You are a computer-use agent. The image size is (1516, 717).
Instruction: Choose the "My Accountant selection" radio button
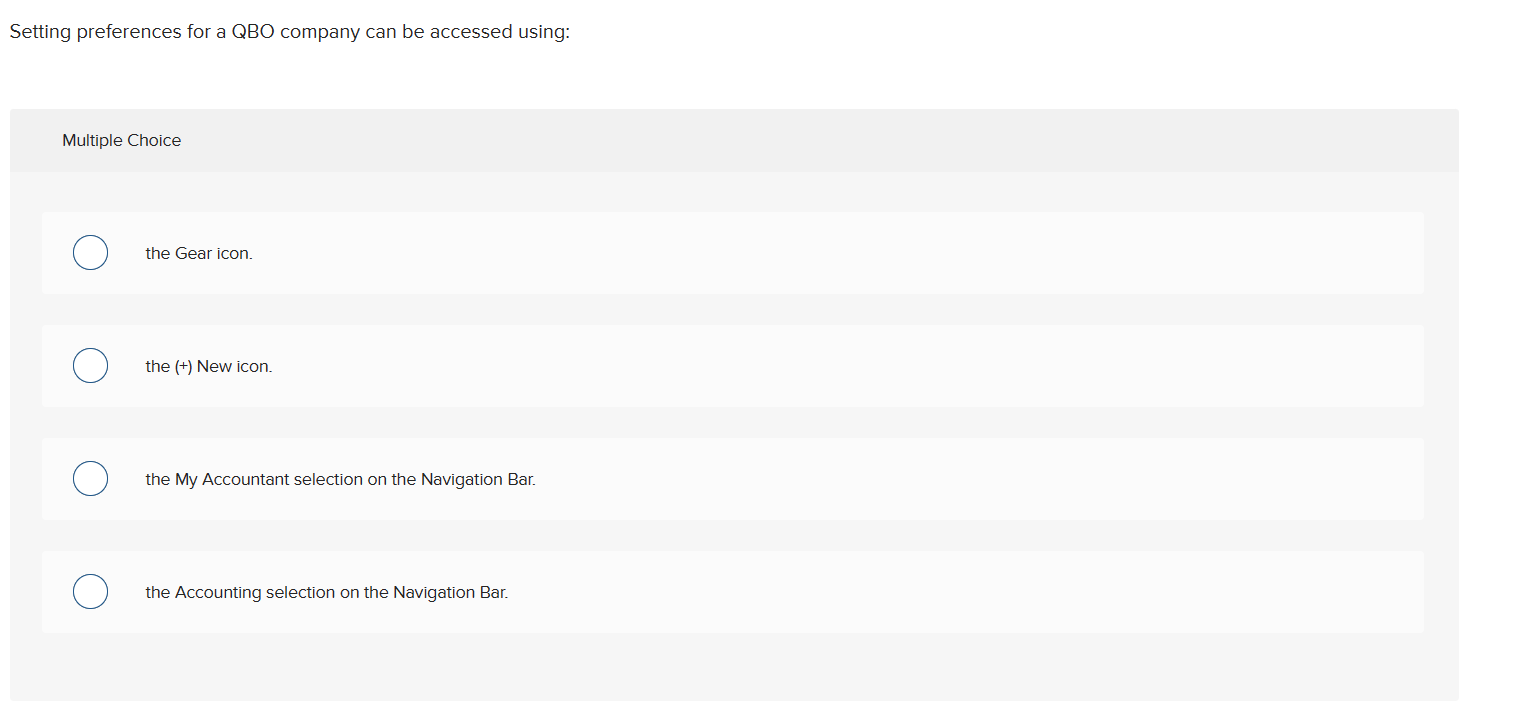coord(90,478)
